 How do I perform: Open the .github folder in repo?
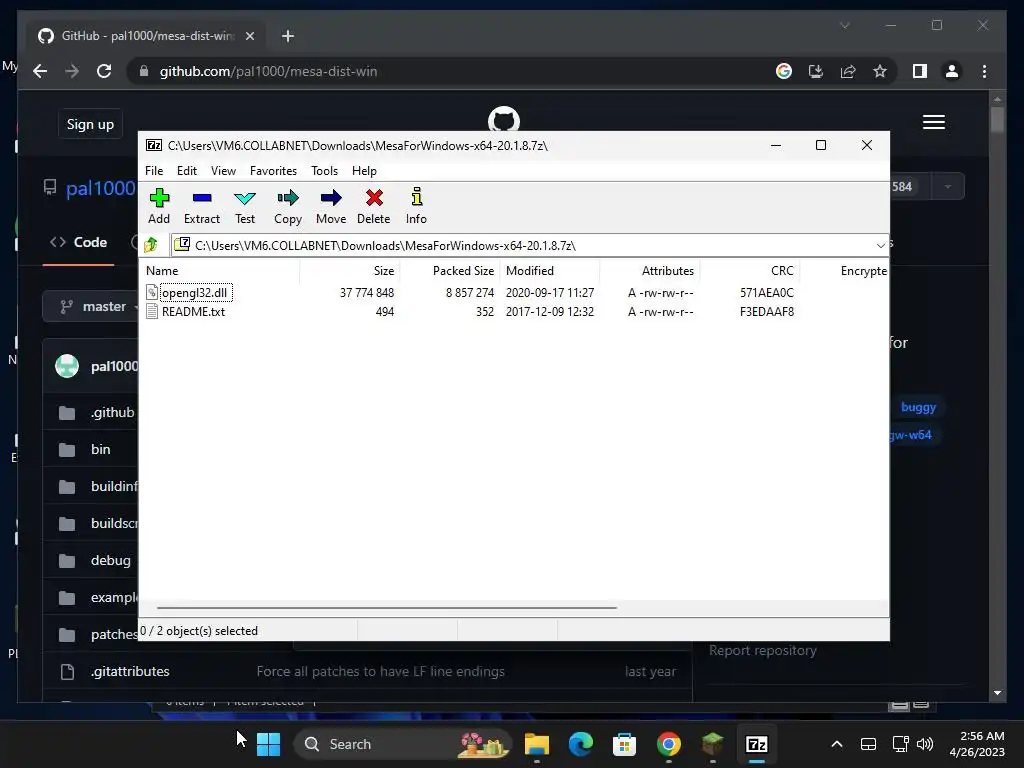click(112, 412)
